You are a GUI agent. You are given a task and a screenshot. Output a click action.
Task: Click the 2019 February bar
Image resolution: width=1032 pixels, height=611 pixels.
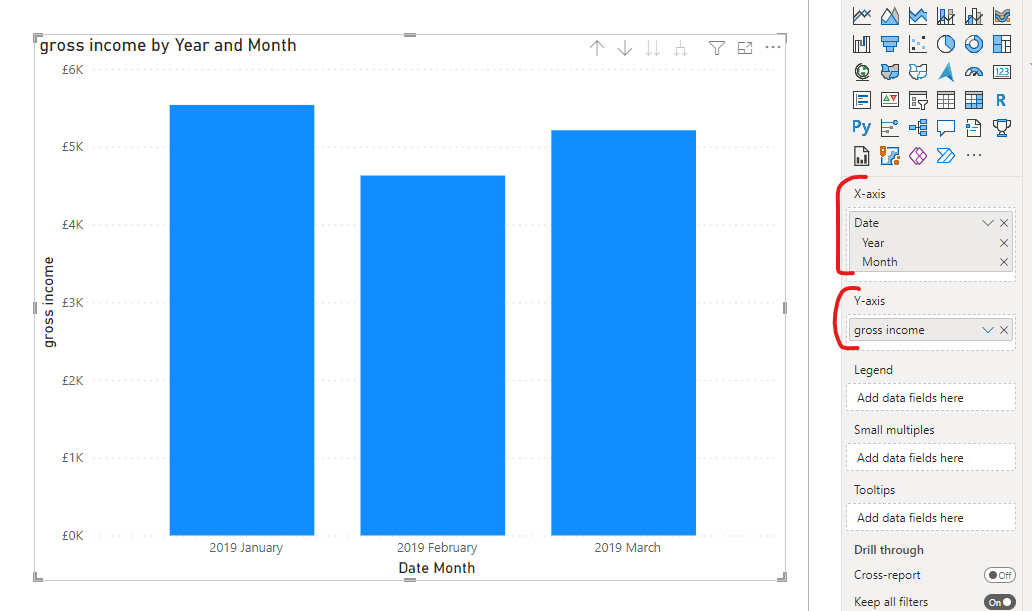[x=432, y=356]
